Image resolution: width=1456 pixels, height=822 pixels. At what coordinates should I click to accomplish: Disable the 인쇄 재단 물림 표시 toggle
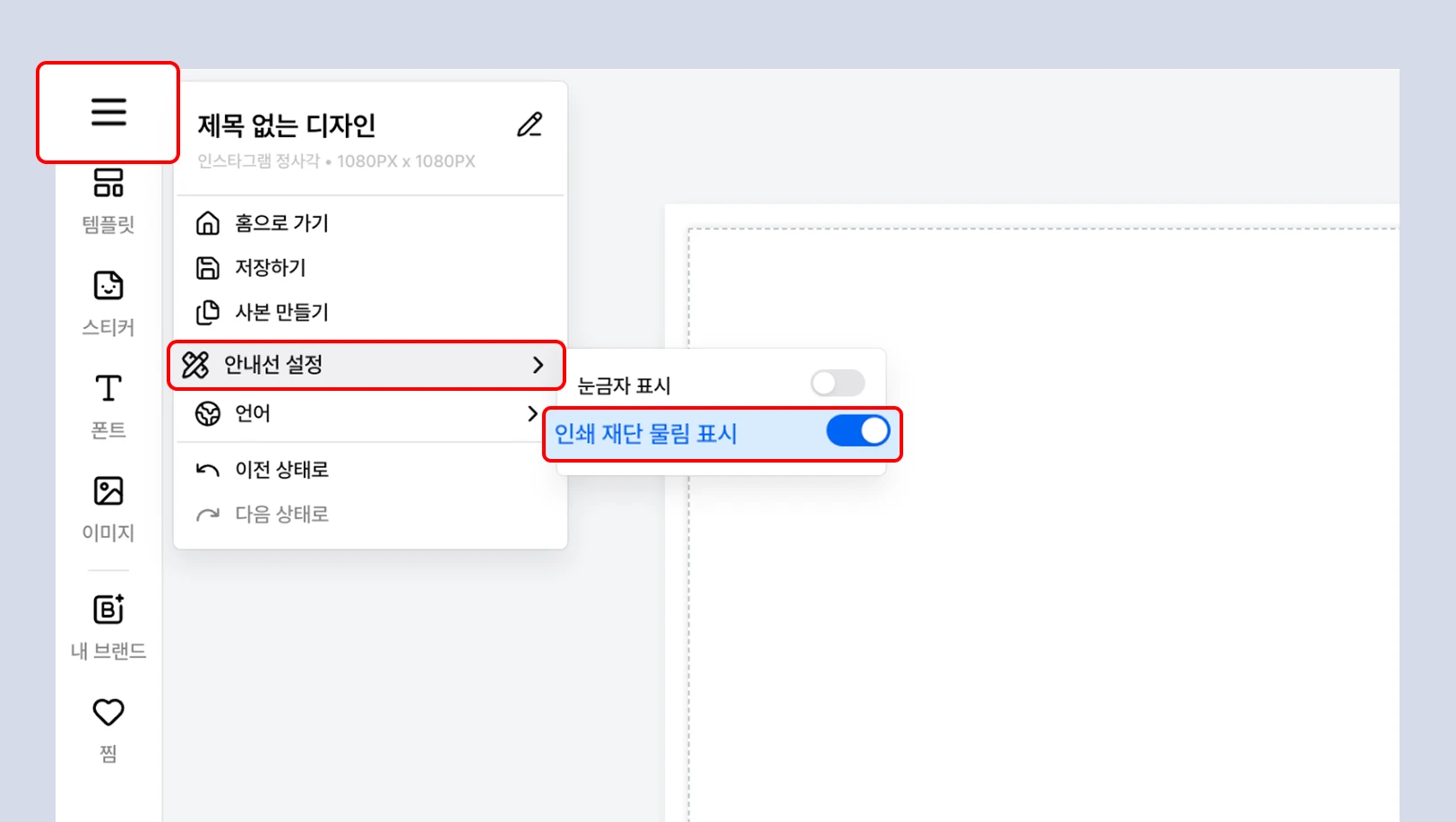[x=858, y=431]
